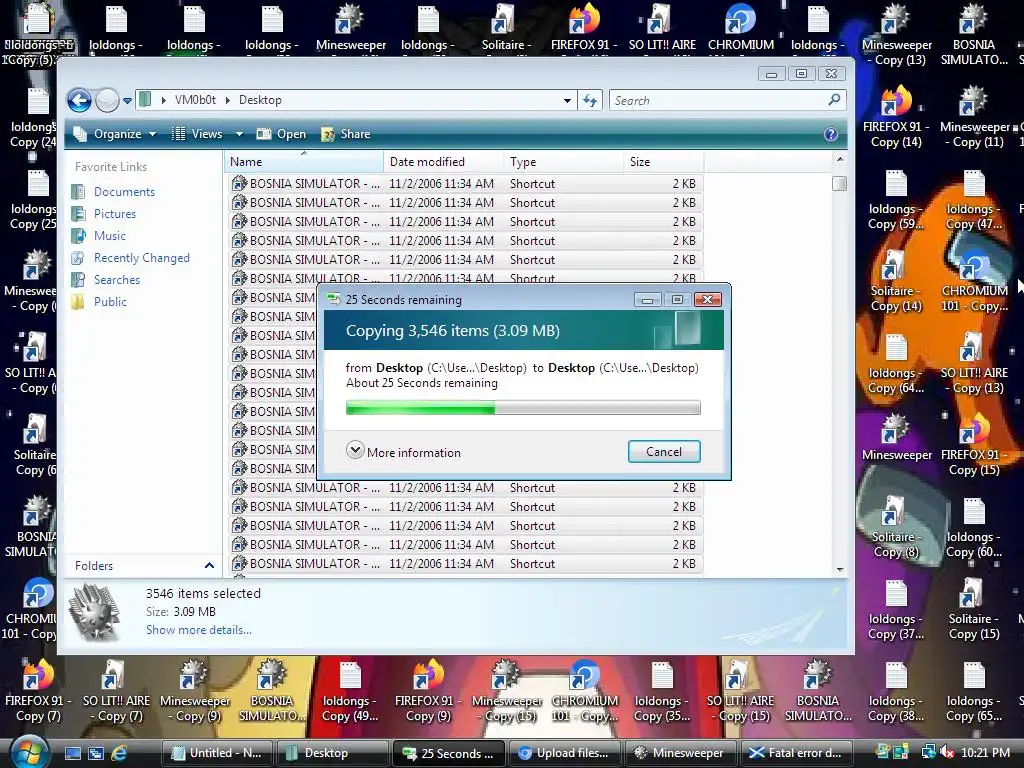Switch to Desktop taskbar button
Viewport: 1024px width, 768px height.
point(332,753)
